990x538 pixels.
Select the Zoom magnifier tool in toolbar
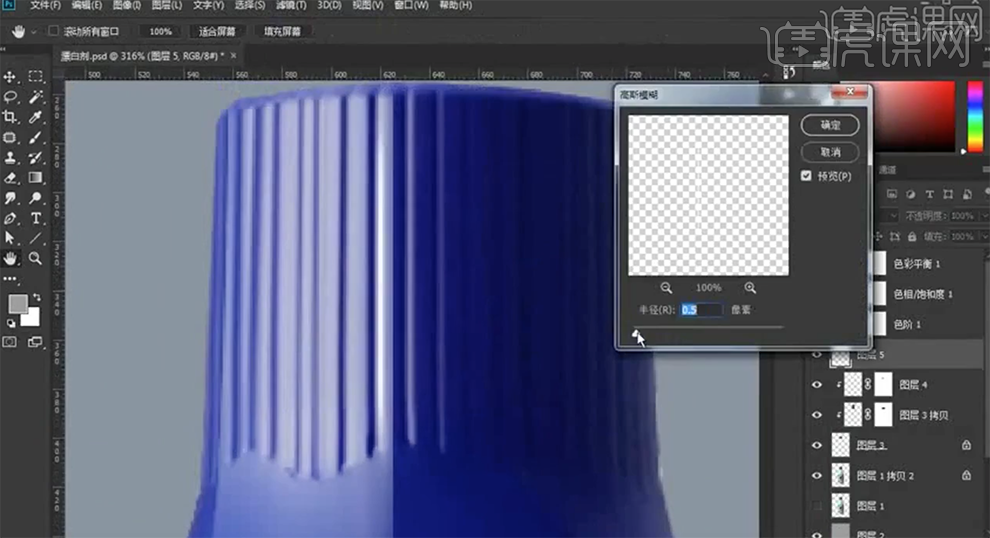tap(35, 258)
